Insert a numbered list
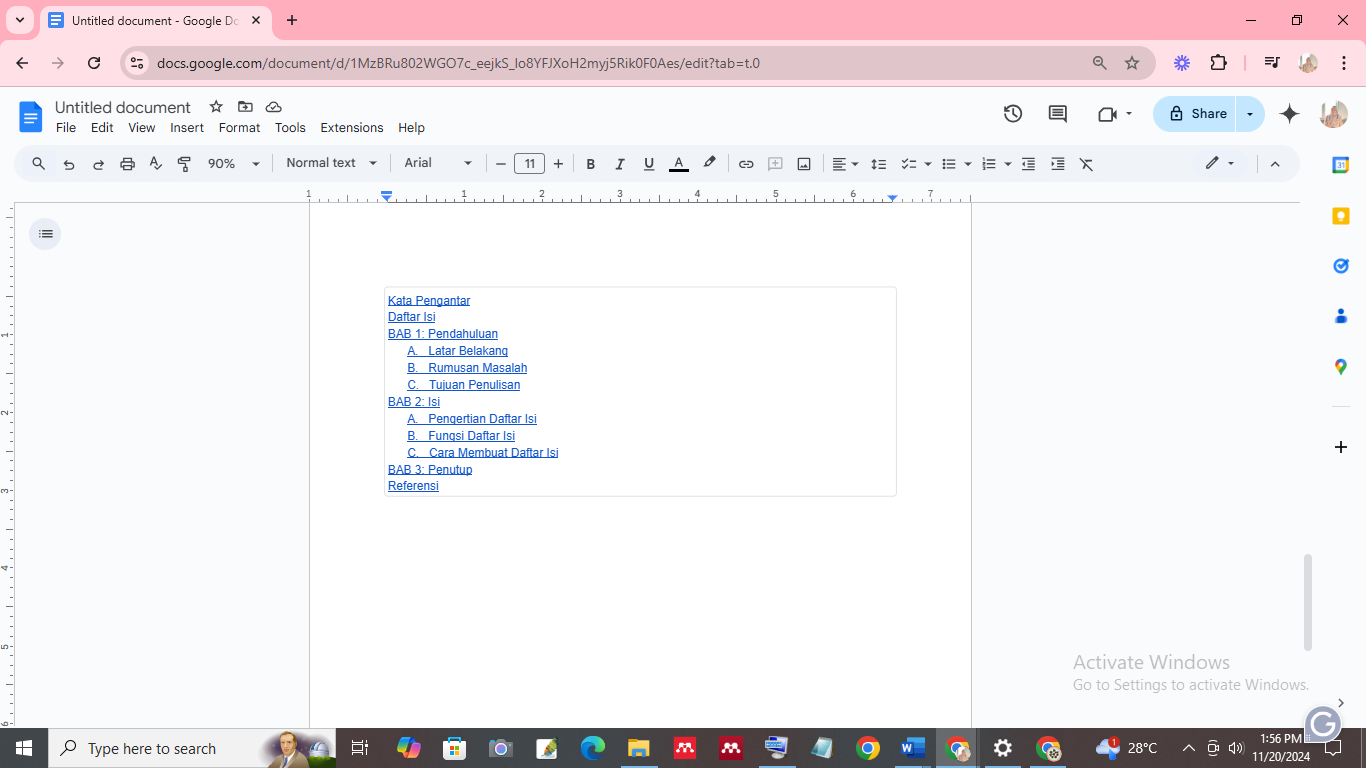 click(x=989, y=164)
